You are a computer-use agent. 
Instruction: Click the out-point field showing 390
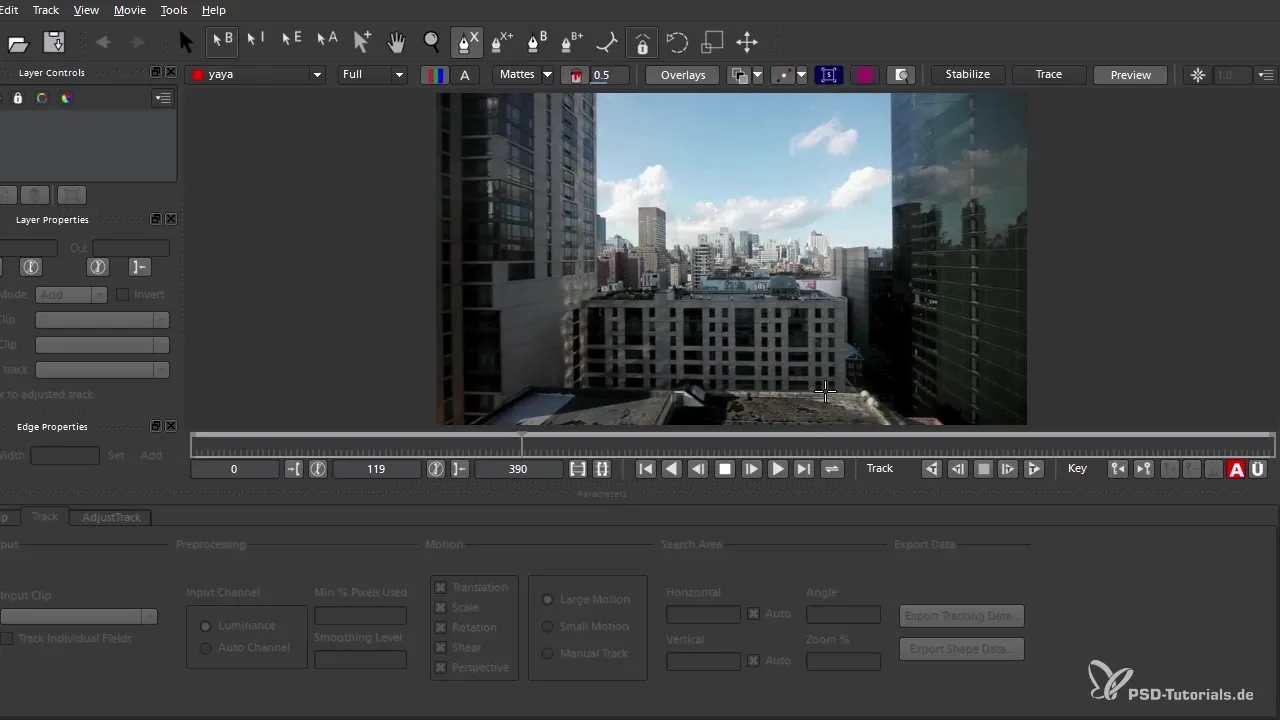point(518,469)
